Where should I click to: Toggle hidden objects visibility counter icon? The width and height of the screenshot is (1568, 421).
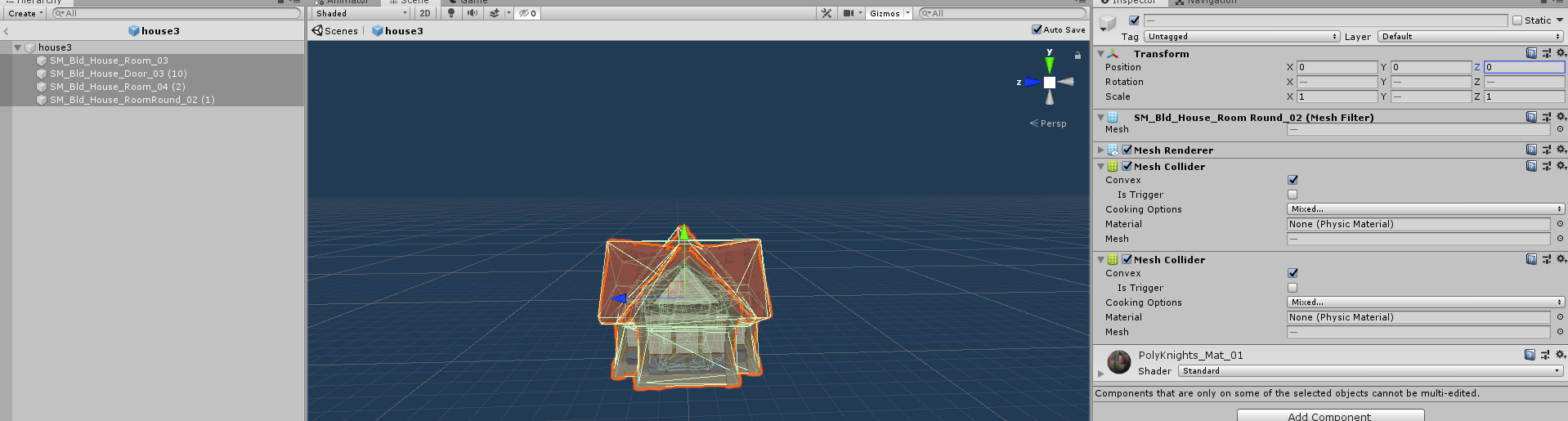527,13
